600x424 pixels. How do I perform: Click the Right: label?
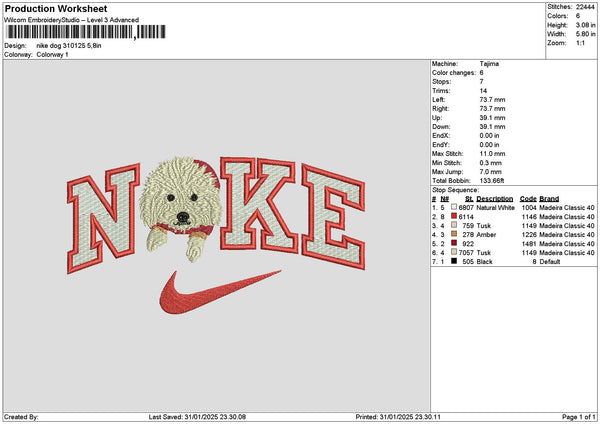point(441,109)
